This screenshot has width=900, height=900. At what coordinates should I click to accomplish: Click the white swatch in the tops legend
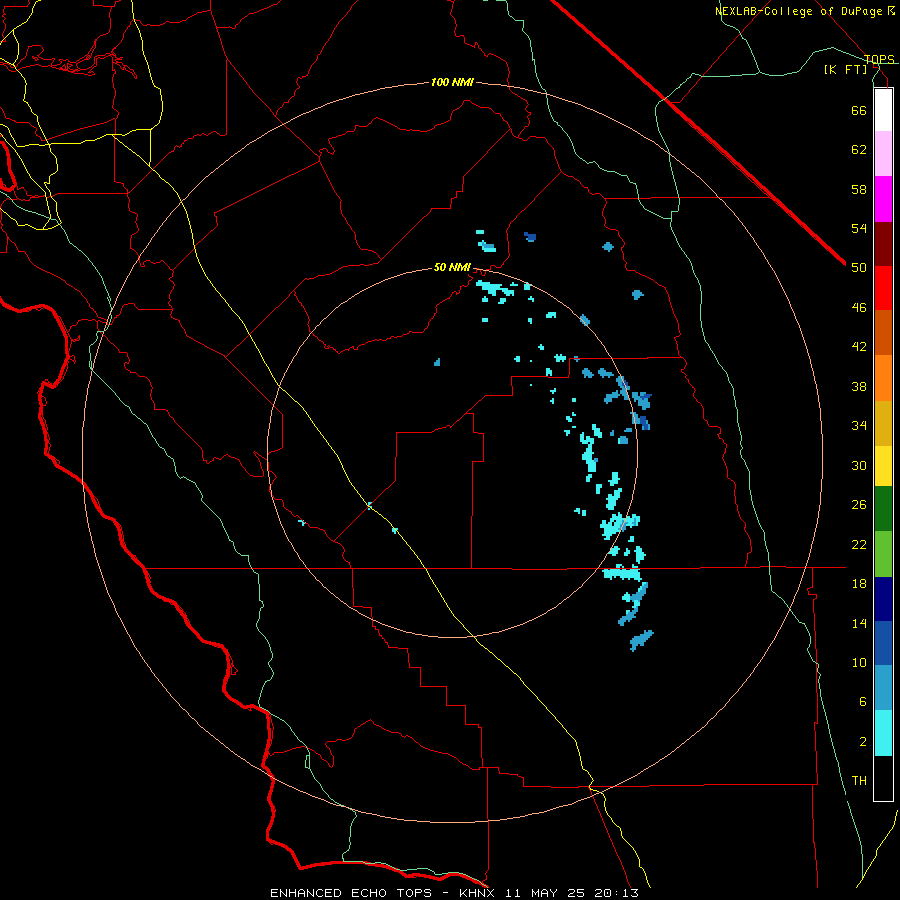(883, 110)
